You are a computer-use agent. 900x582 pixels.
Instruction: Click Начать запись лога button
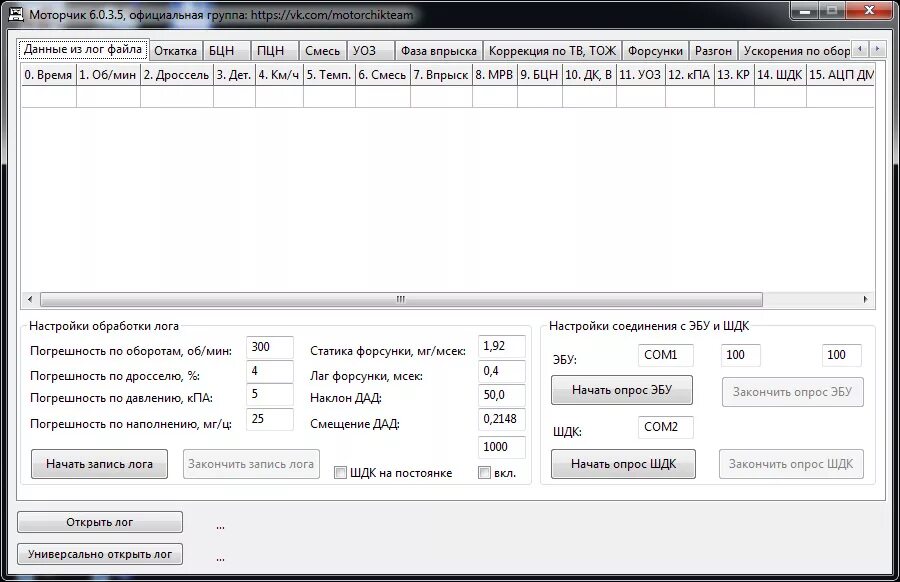[x=99, y=464]
